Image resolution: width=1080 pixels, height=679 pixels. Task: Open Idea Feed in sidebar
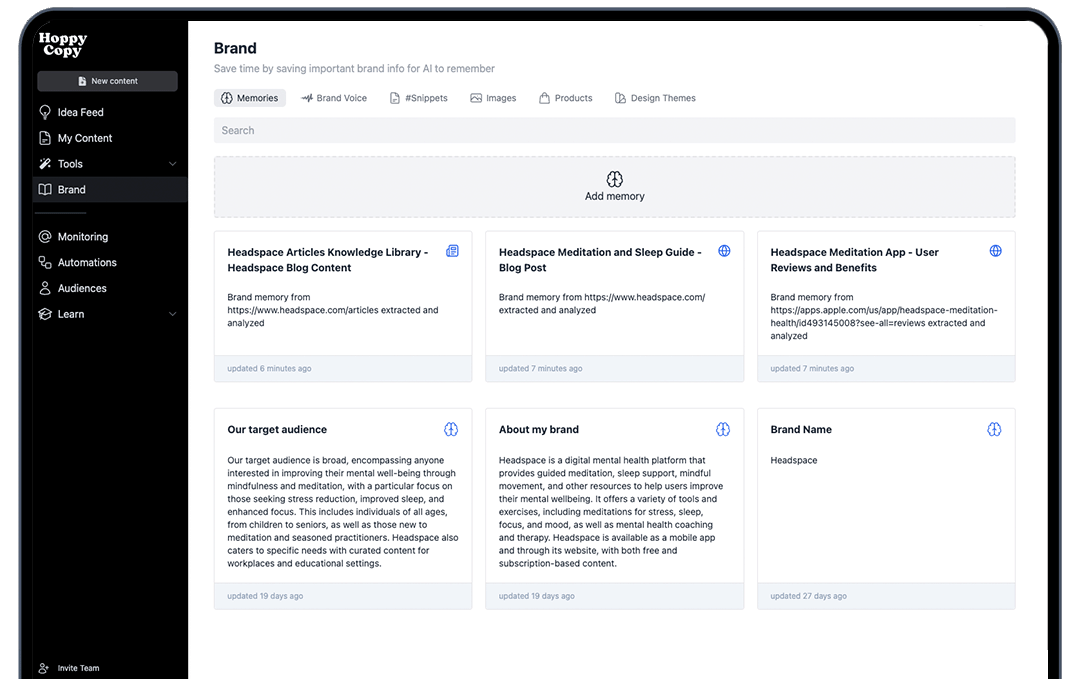[81, 112]
